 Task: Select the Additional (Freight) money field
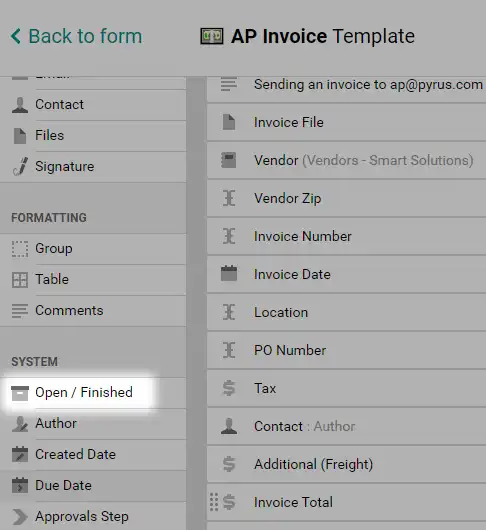click(346, 464)
